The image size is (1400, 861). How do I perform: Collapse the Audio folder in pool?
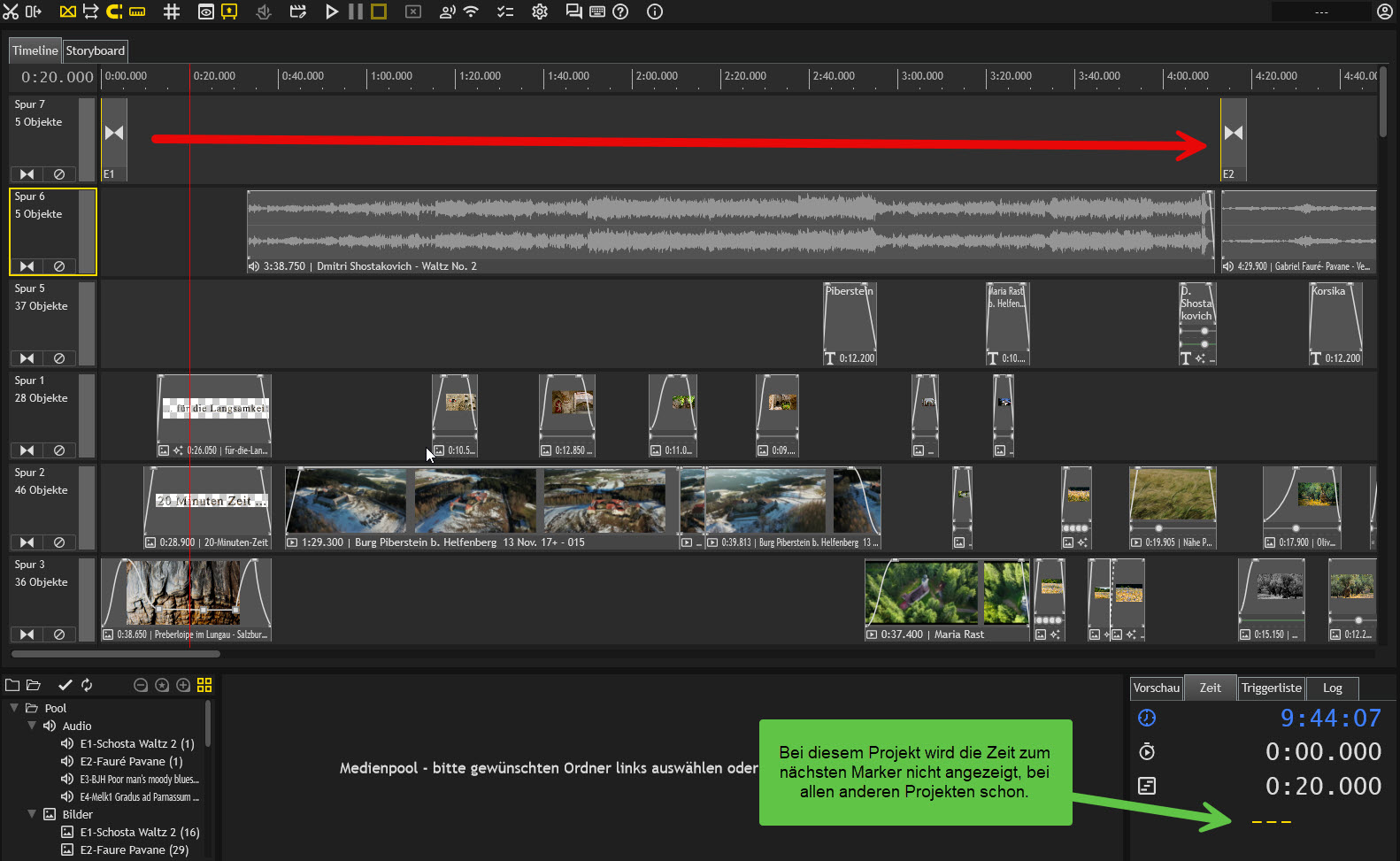point(32,726)
